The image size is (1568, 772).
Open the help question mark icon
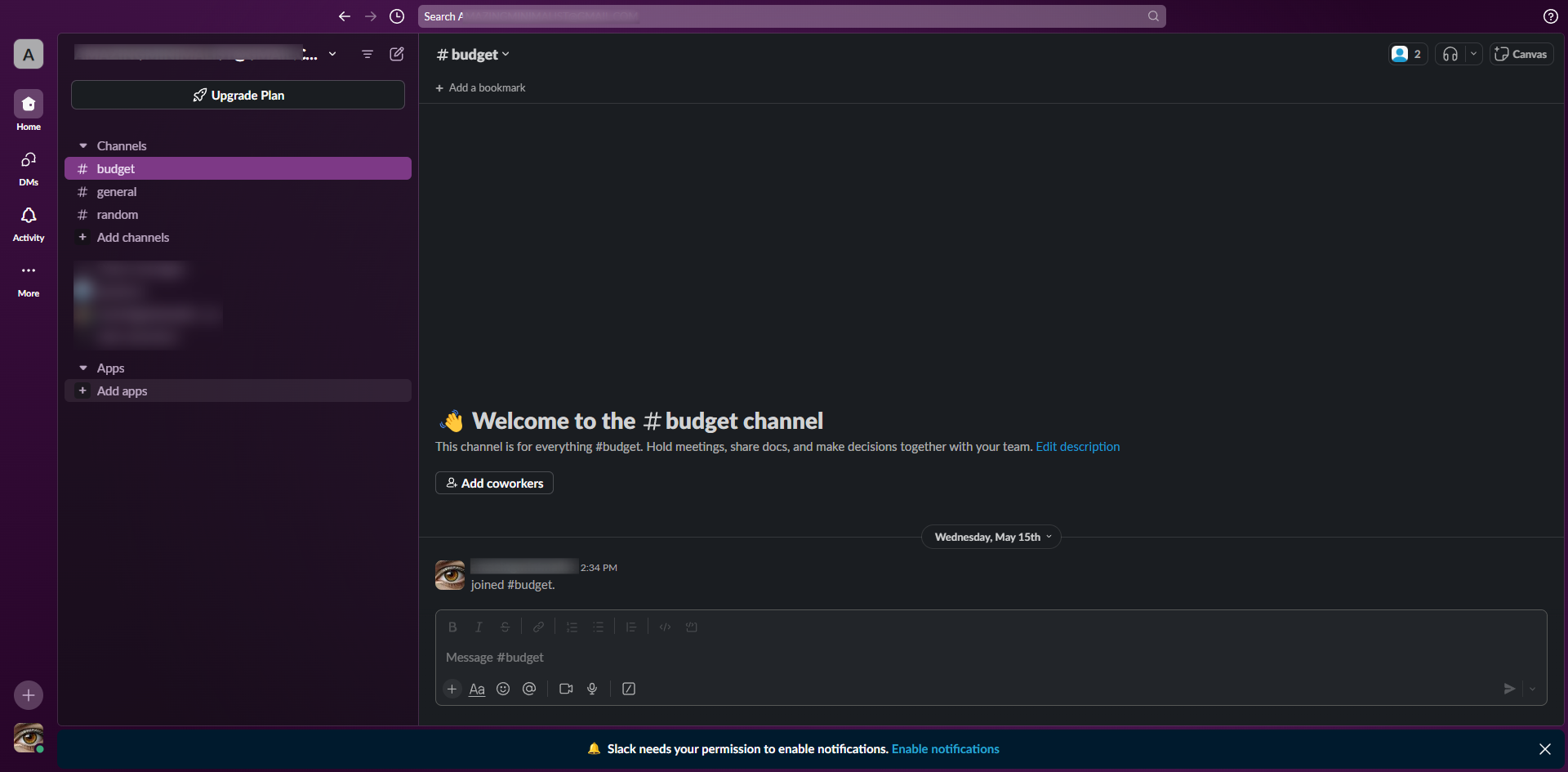point(1550,16)
